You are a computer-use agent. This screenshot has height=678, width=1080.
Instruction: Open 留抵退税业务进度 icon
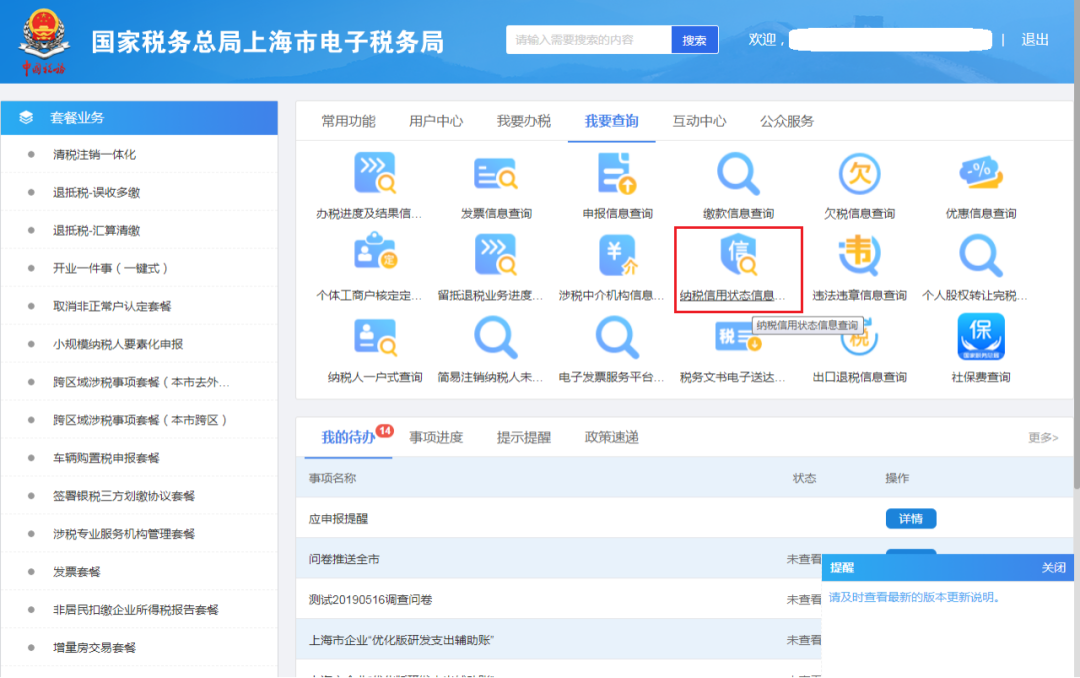tap(495, 254)
